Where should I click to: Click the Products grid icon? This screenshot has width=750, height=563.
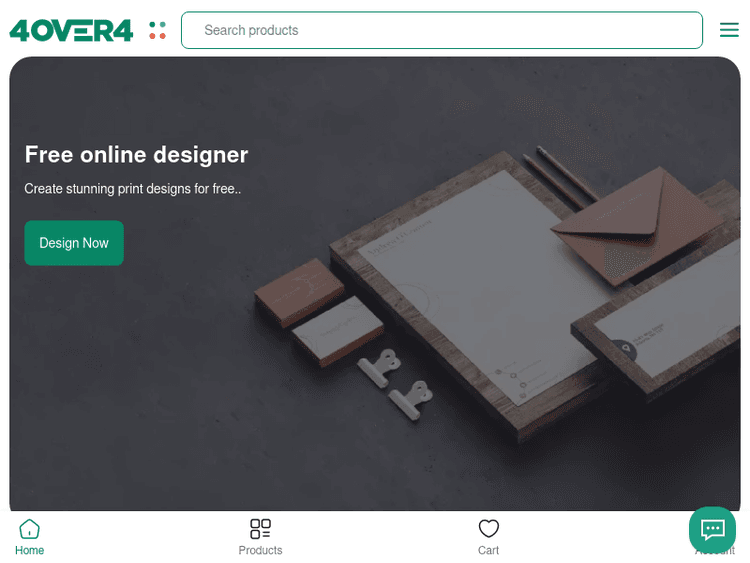pyautogui.click(x=260, y=528)
